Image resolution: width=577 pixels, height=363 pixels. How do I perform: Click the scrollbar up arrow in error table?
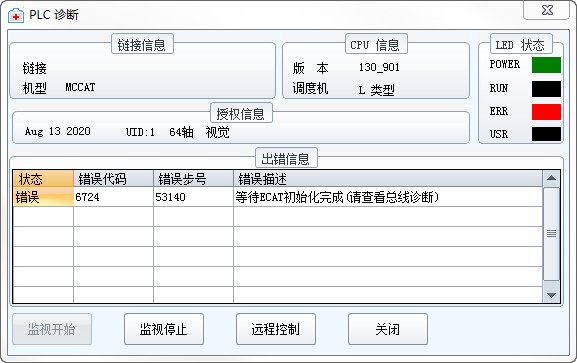click(551, 179)
